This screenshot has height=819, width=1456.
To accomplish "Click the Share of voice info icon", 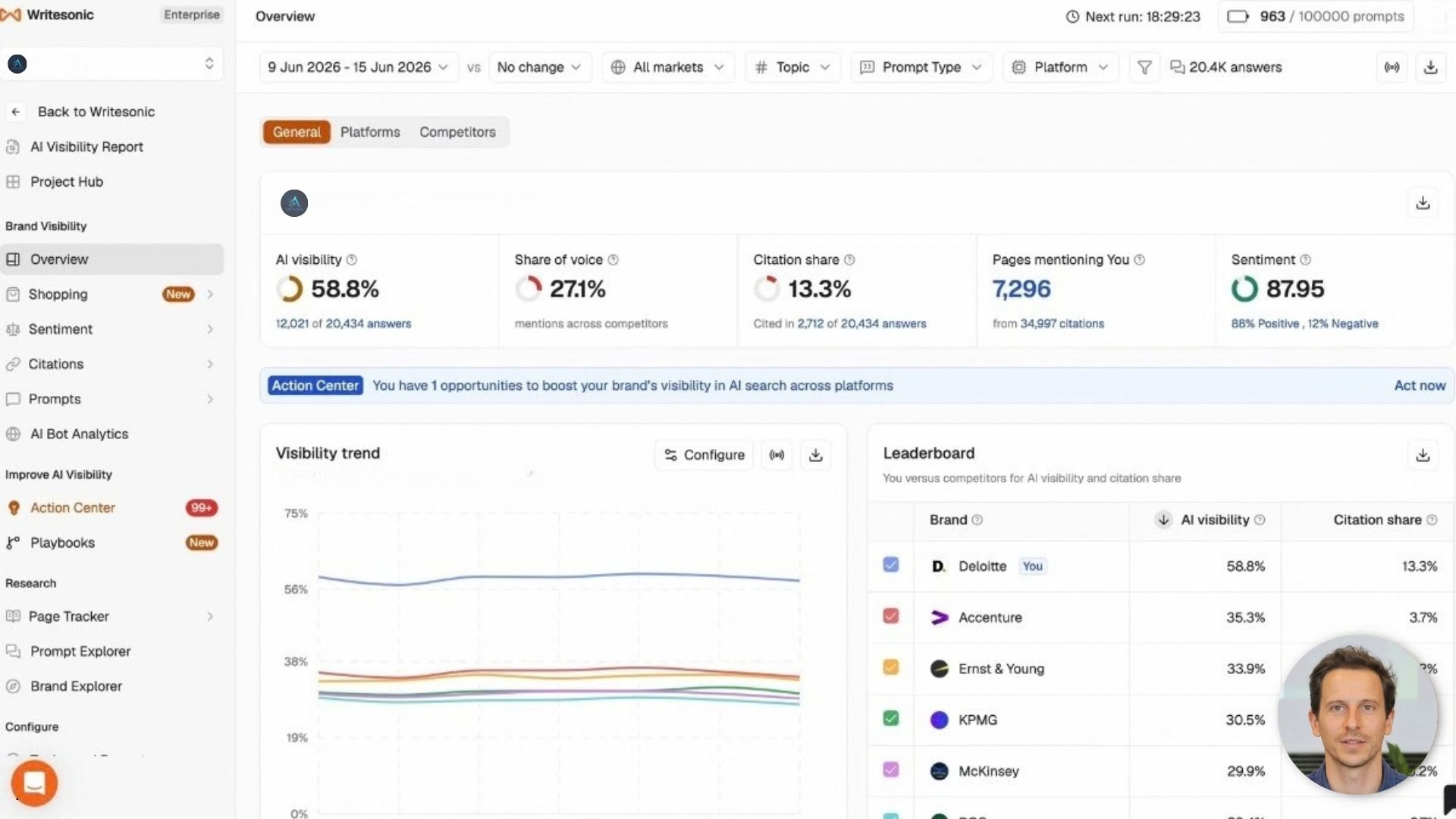I will (613, 260).
